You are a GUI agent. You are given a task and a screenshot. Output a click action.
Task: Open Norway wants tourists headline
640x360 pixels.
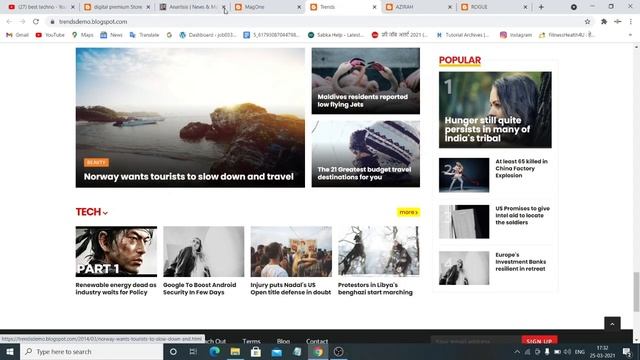(189, 176)
